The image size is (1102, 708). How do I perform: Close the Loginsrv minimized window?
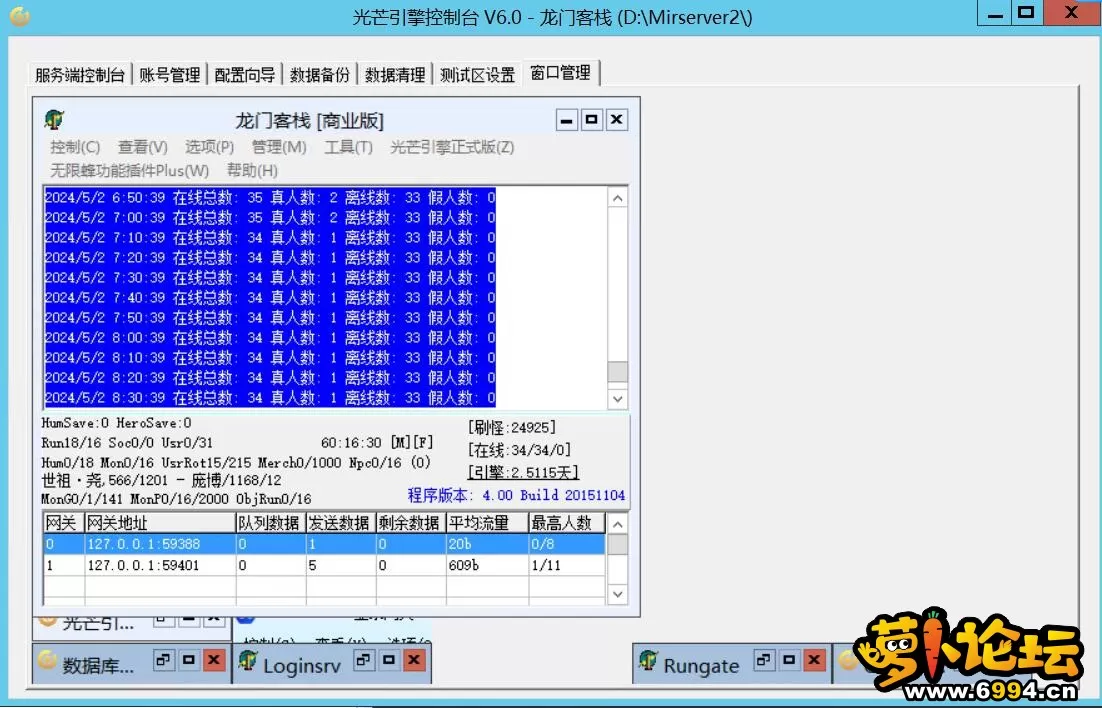tap(414, 660)
